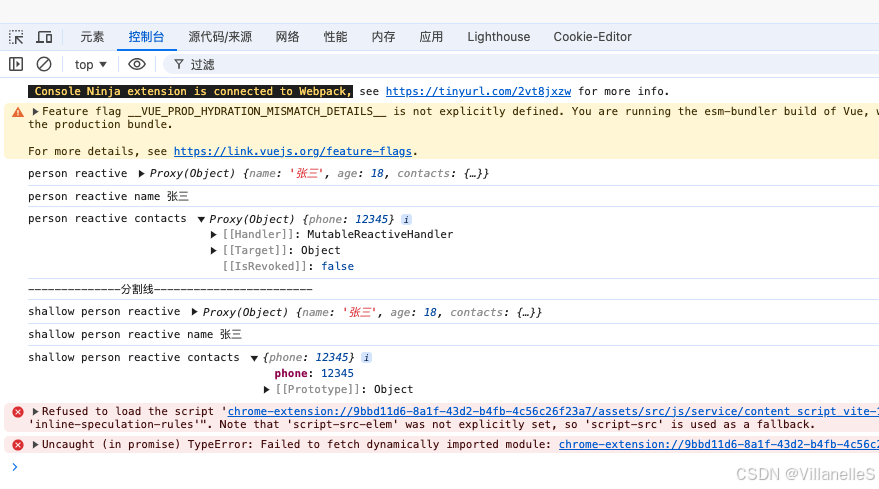Expand the Uncaught (in promise) TypeError message
The width and height of the screenshot is (879, 489).
pyautogui.click(x=35, y=444)
